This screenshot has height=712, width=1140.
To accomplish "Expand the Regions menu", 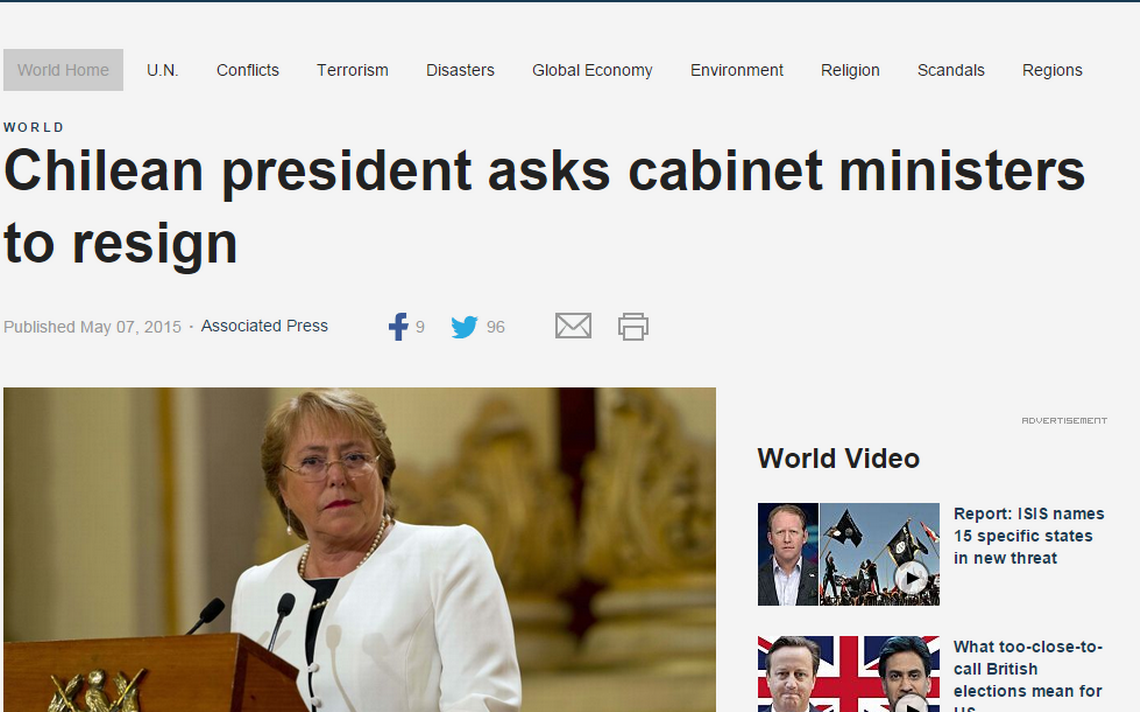I will 1052,70.
